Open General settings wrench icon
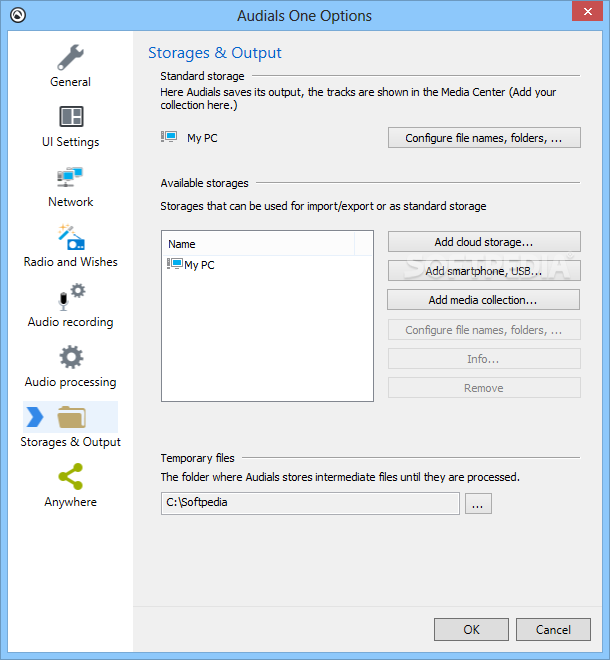Image resolution: width=610 pixels, height=660 pixels. pos(71,57)
